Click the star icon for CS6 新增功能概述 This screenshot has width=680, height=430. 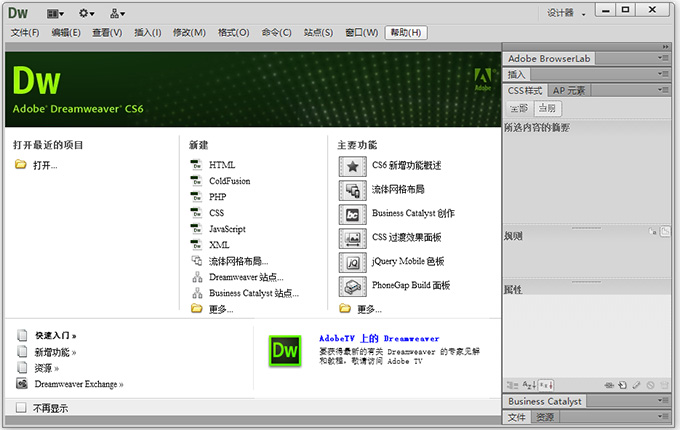point(353,166)
